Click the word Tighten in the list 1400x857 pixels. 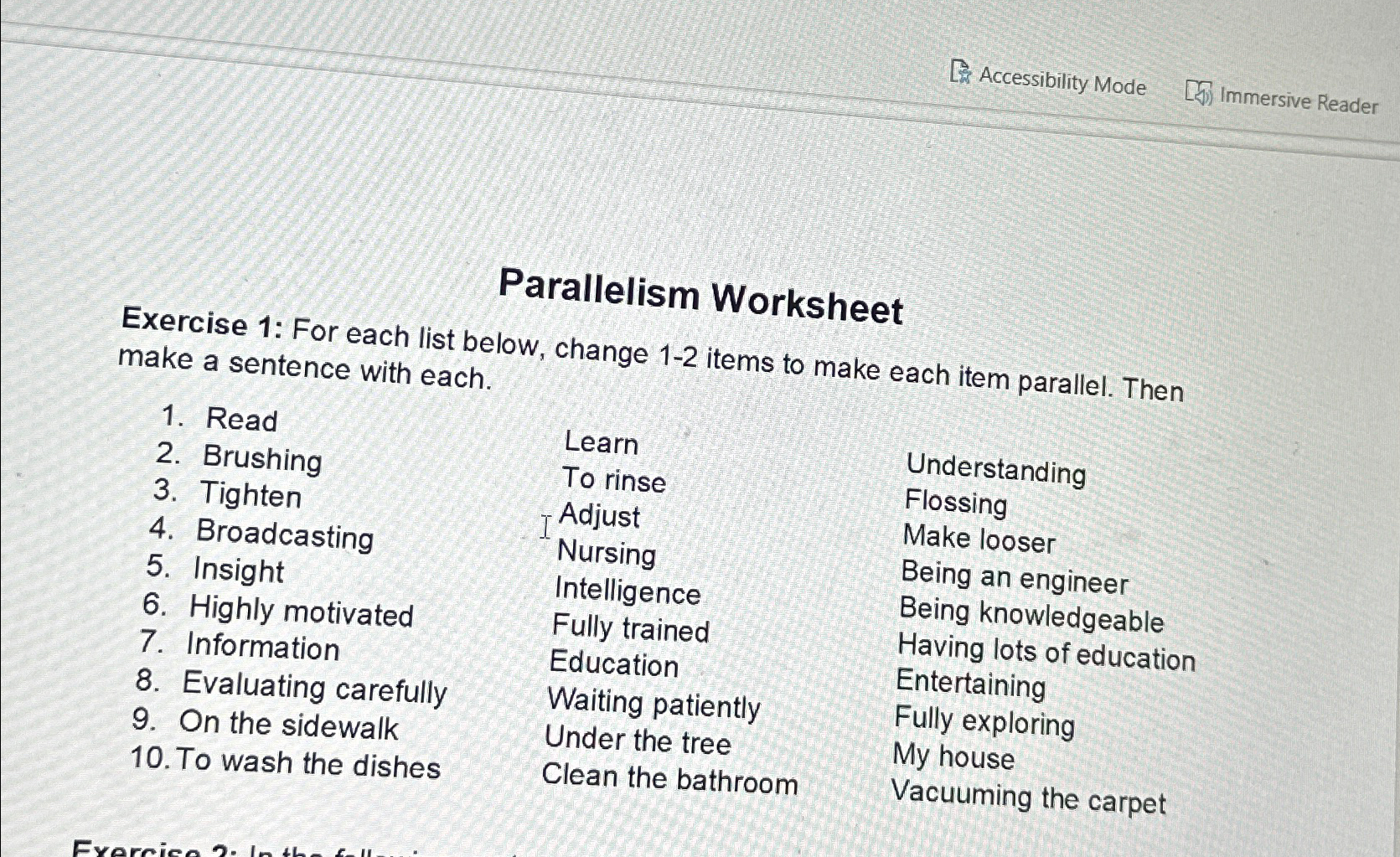[251, 496]
